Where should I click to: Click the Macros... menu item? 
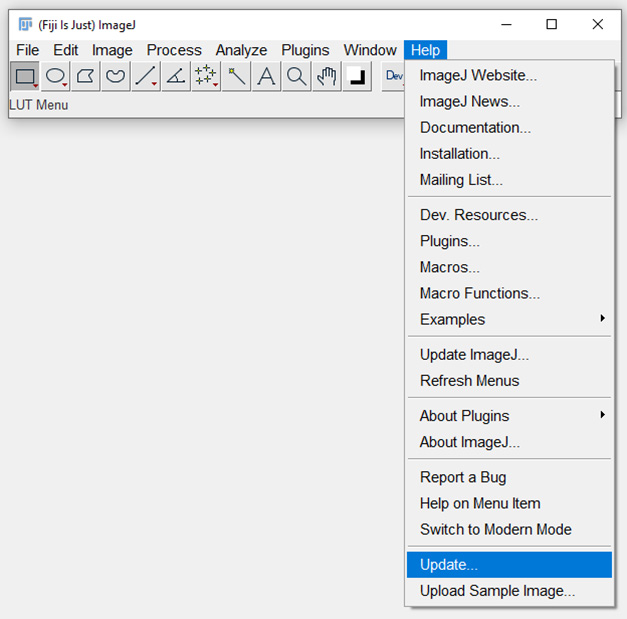(509, 267)
